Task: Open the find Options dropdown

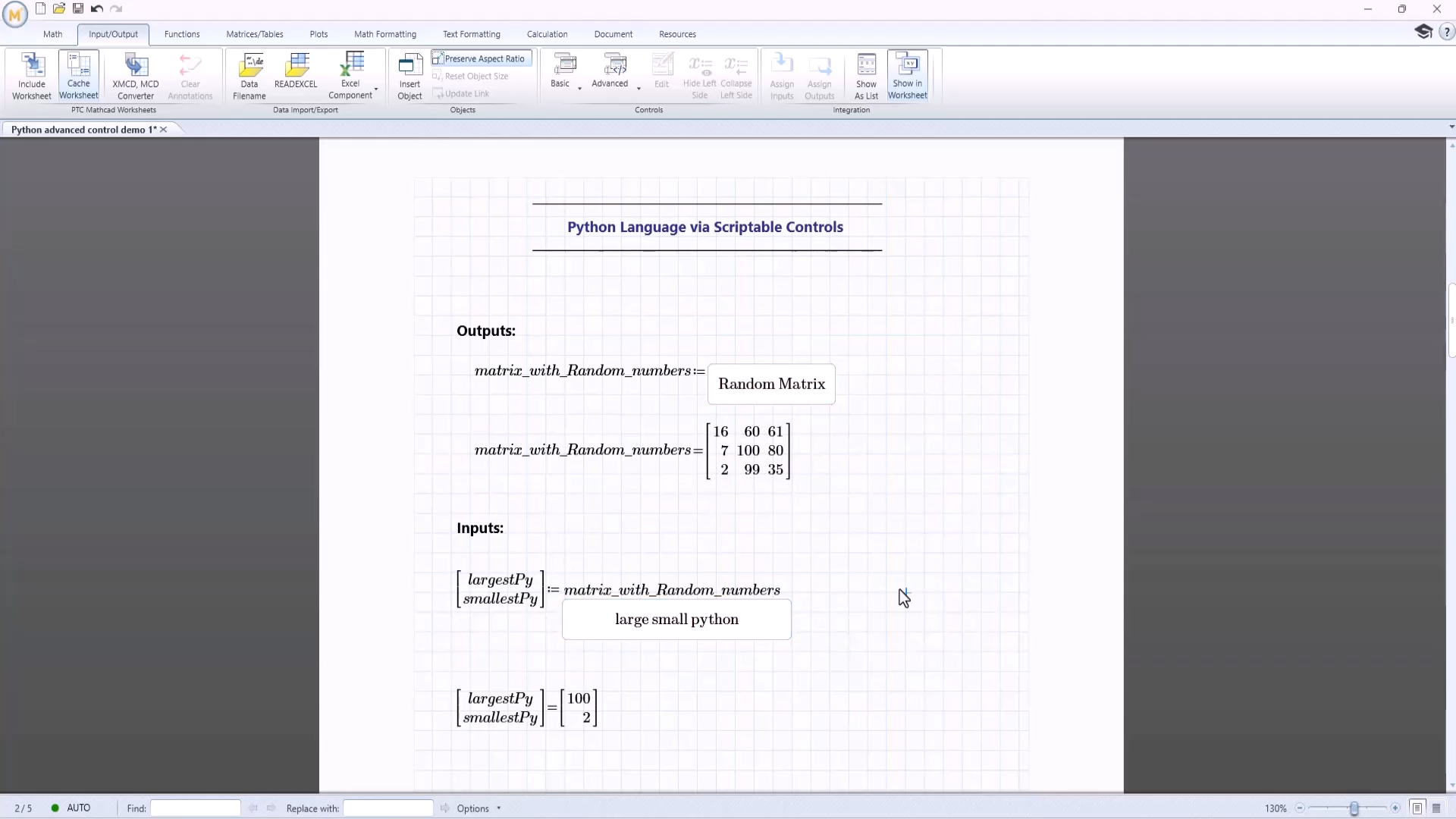Action: pos(498,808)
